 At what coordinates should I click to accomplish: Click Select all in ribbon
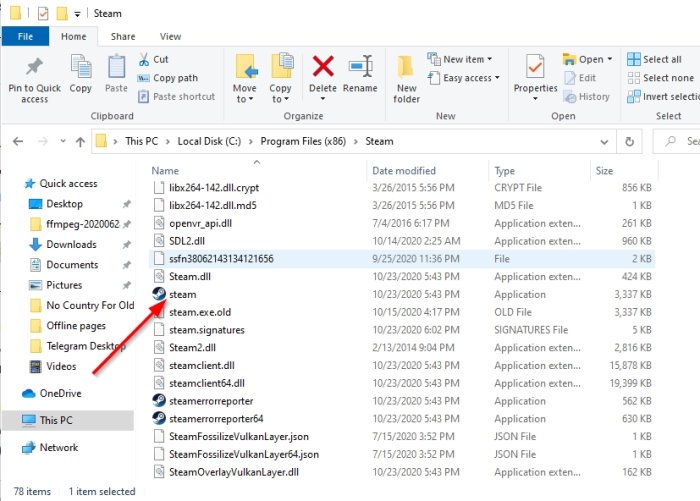(654, 59)
